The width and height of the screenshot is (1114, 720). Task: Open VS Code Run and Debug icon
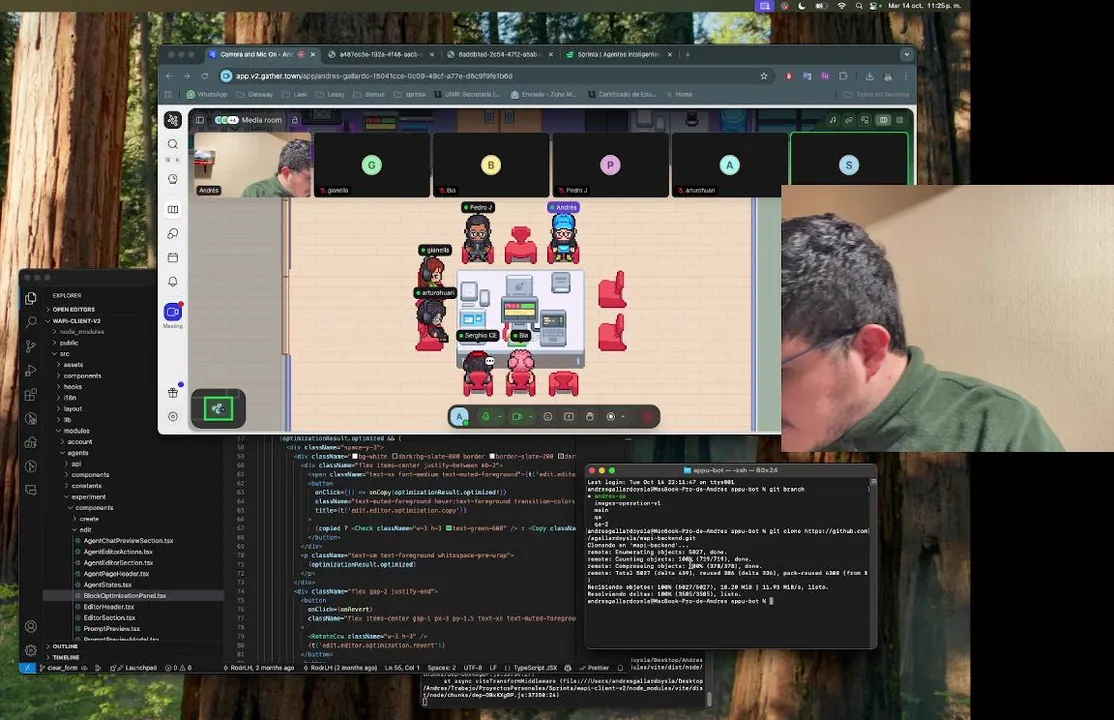coord(31,371)
